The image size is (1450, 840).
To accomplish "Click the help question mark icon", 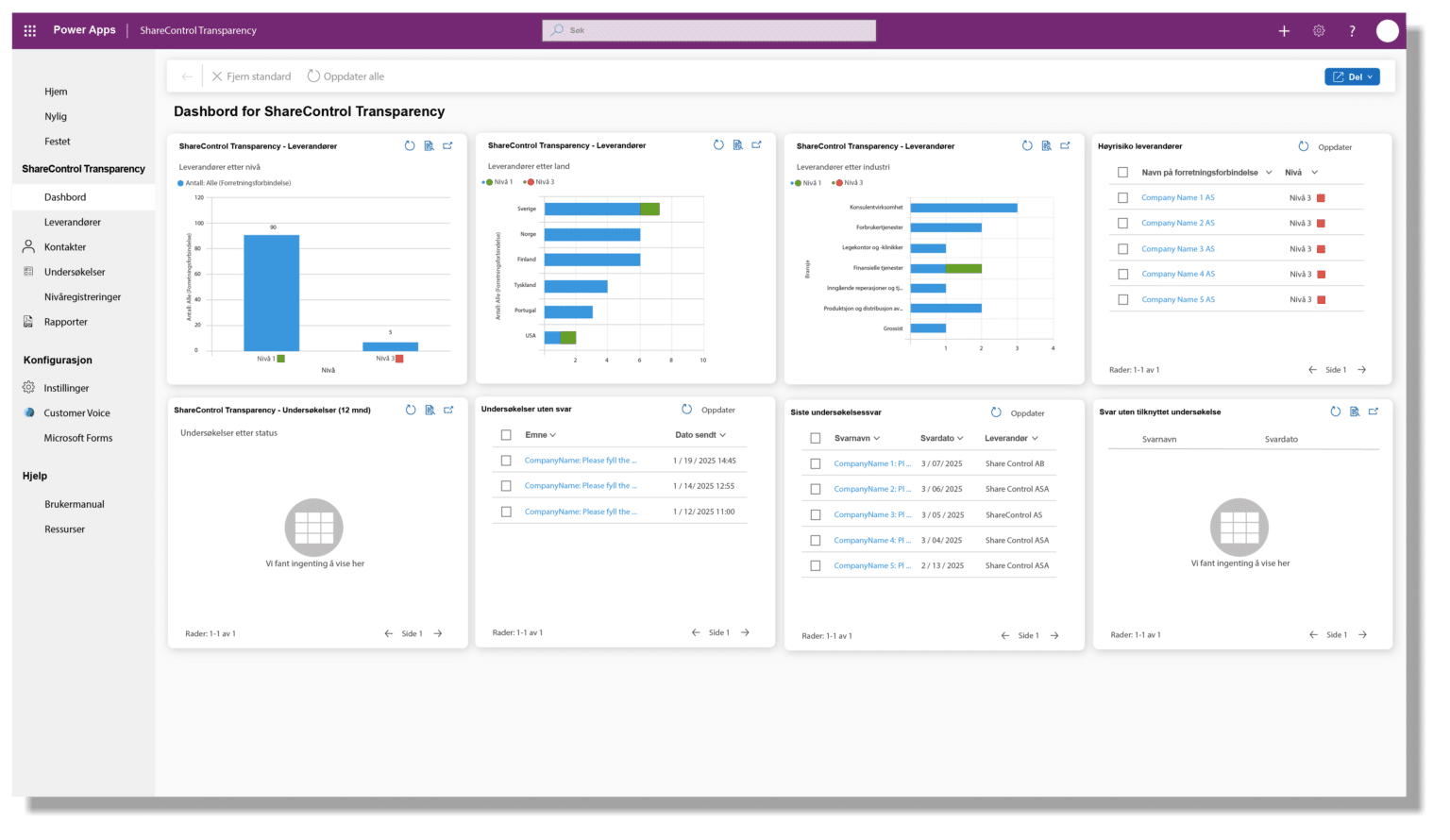I will pyautogui.click(x=1352, y=30).
